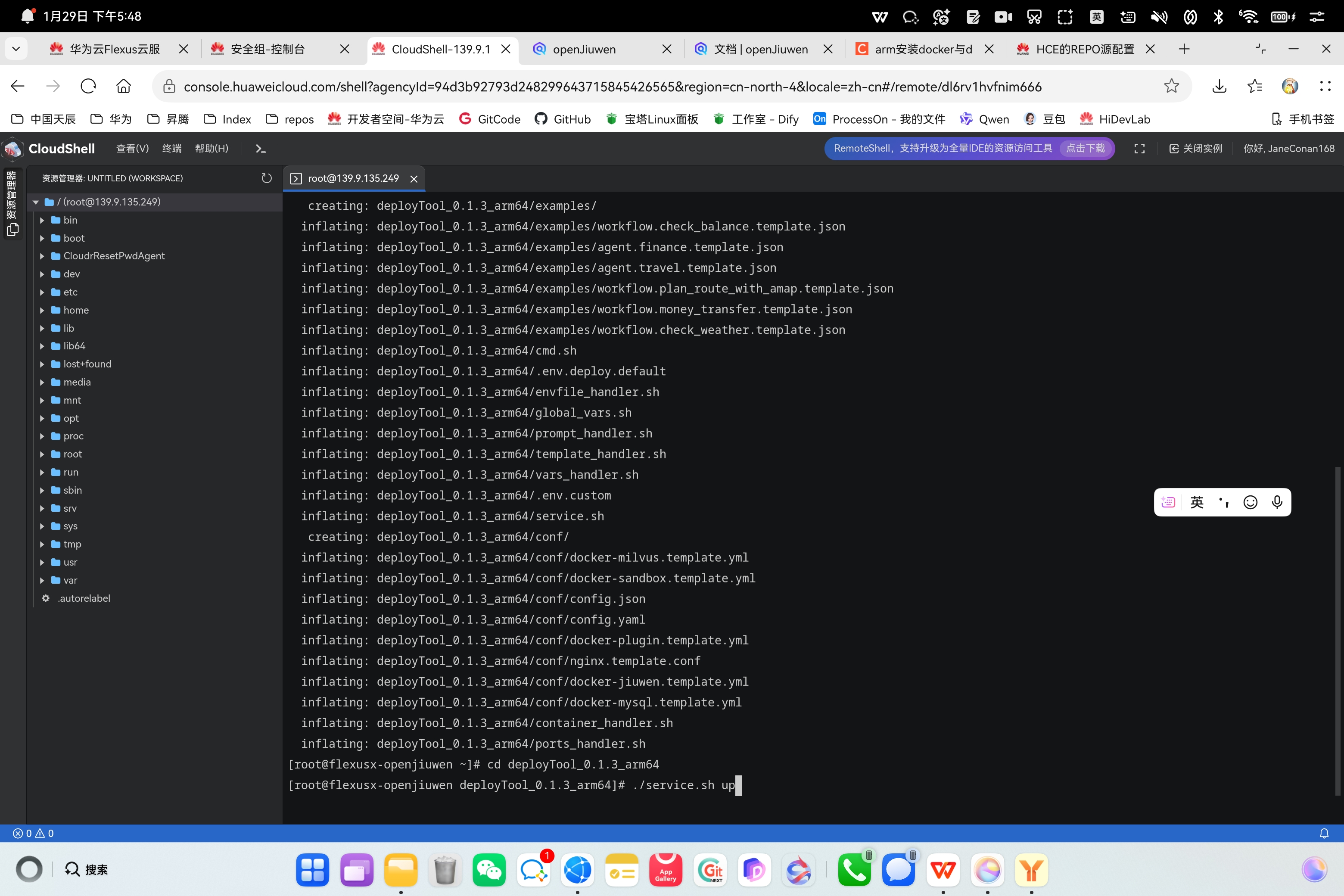Image resolution: width=1344 pixels, height=896 pixels.
Task: Open browser downloads icon
Action: 1219,86
